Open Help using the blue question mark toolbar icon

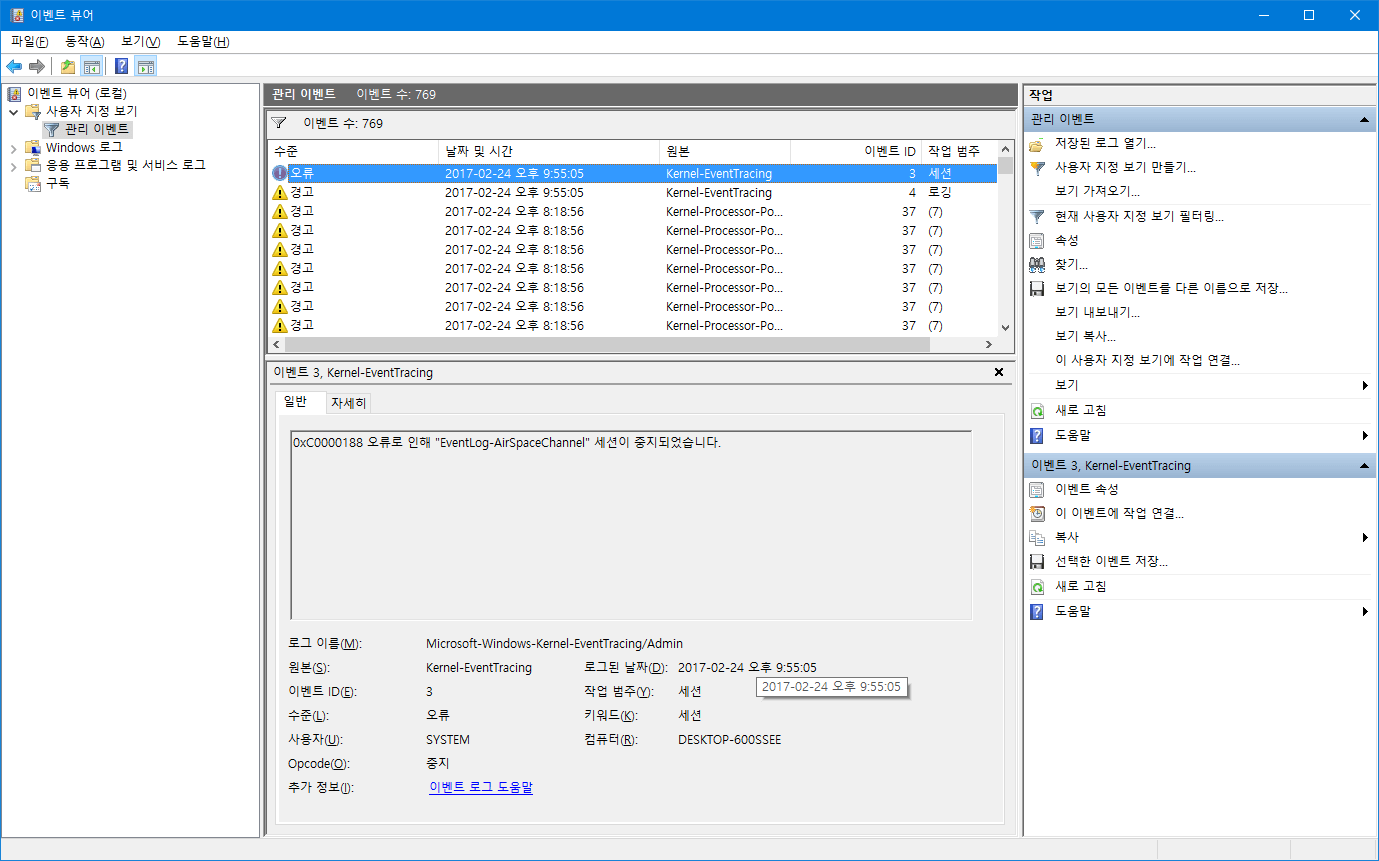point(122,65)
